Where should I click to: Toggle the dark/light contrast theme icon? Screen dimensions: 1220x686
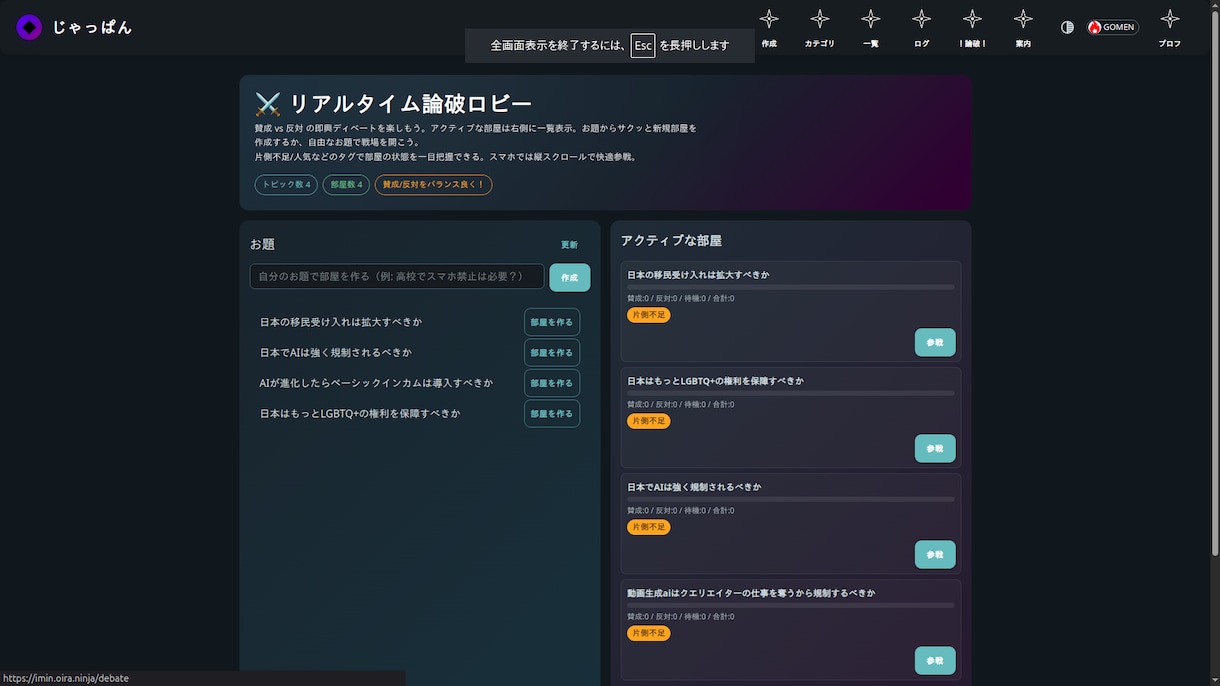[1067, 27]
